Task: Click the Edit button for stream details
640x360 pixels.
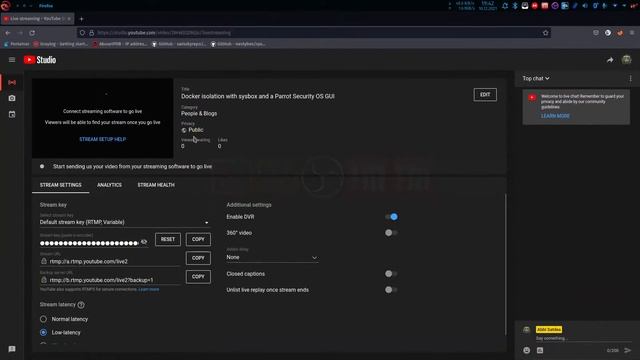Action: tap(485, 95)
